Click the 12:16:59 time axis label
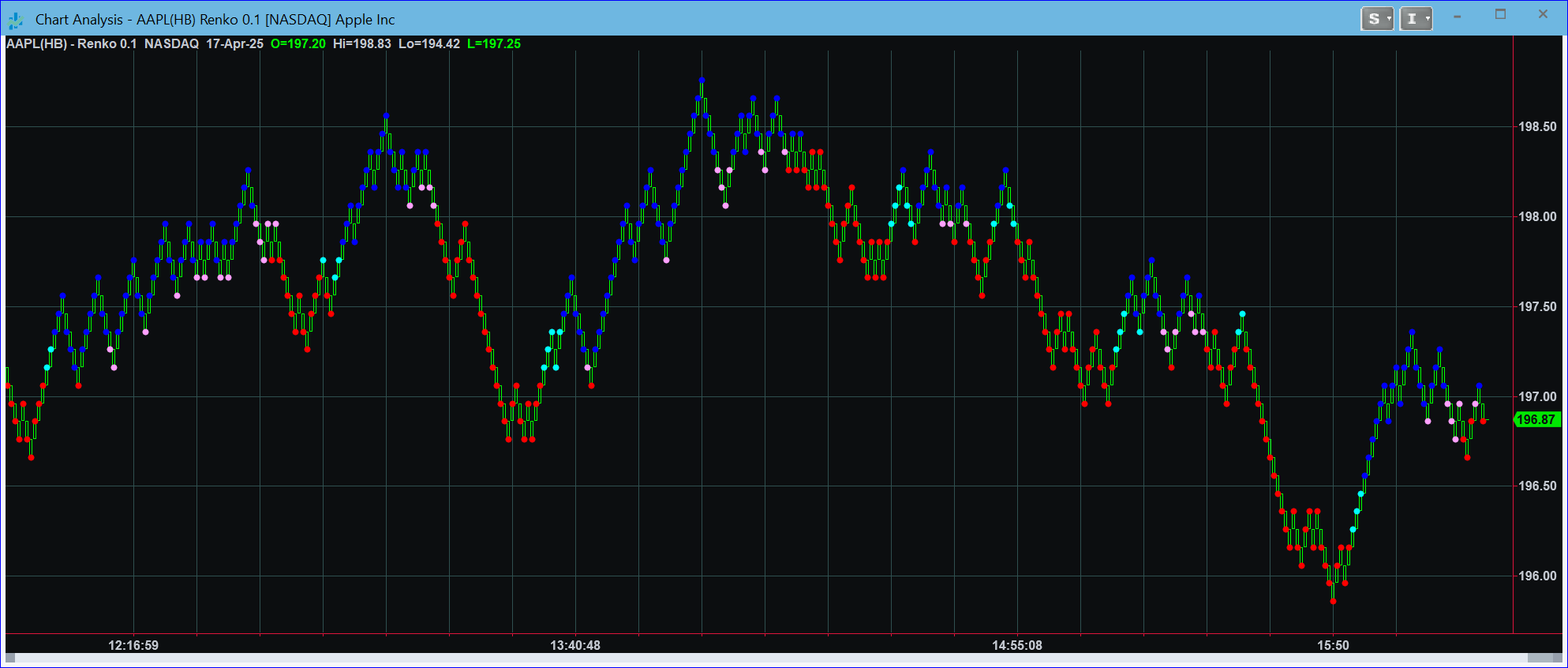Image resolution: width=1568 pixels, height=668 pixels. [133, 645]
